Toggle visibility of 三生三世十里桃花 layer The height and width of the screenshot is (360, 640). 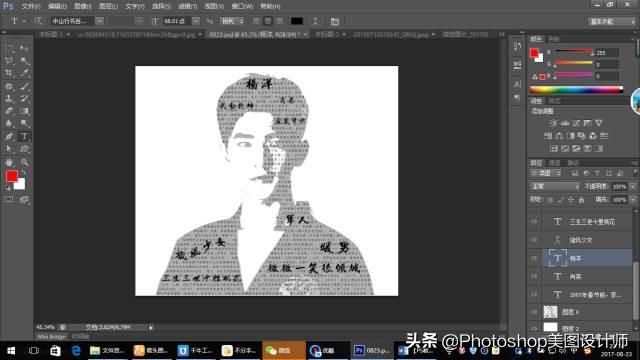coord(534,221)
